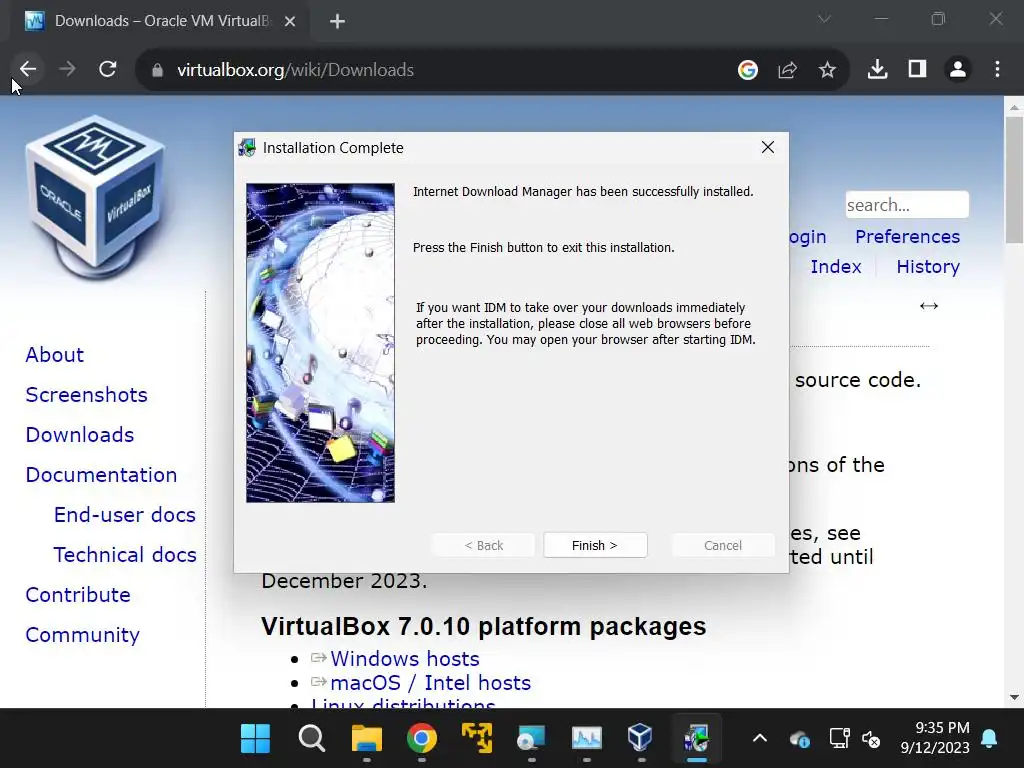The width and height of the screenshot is (1024, 768).
Task: Click the page width toggle arrows
Action: pos(929,306)
